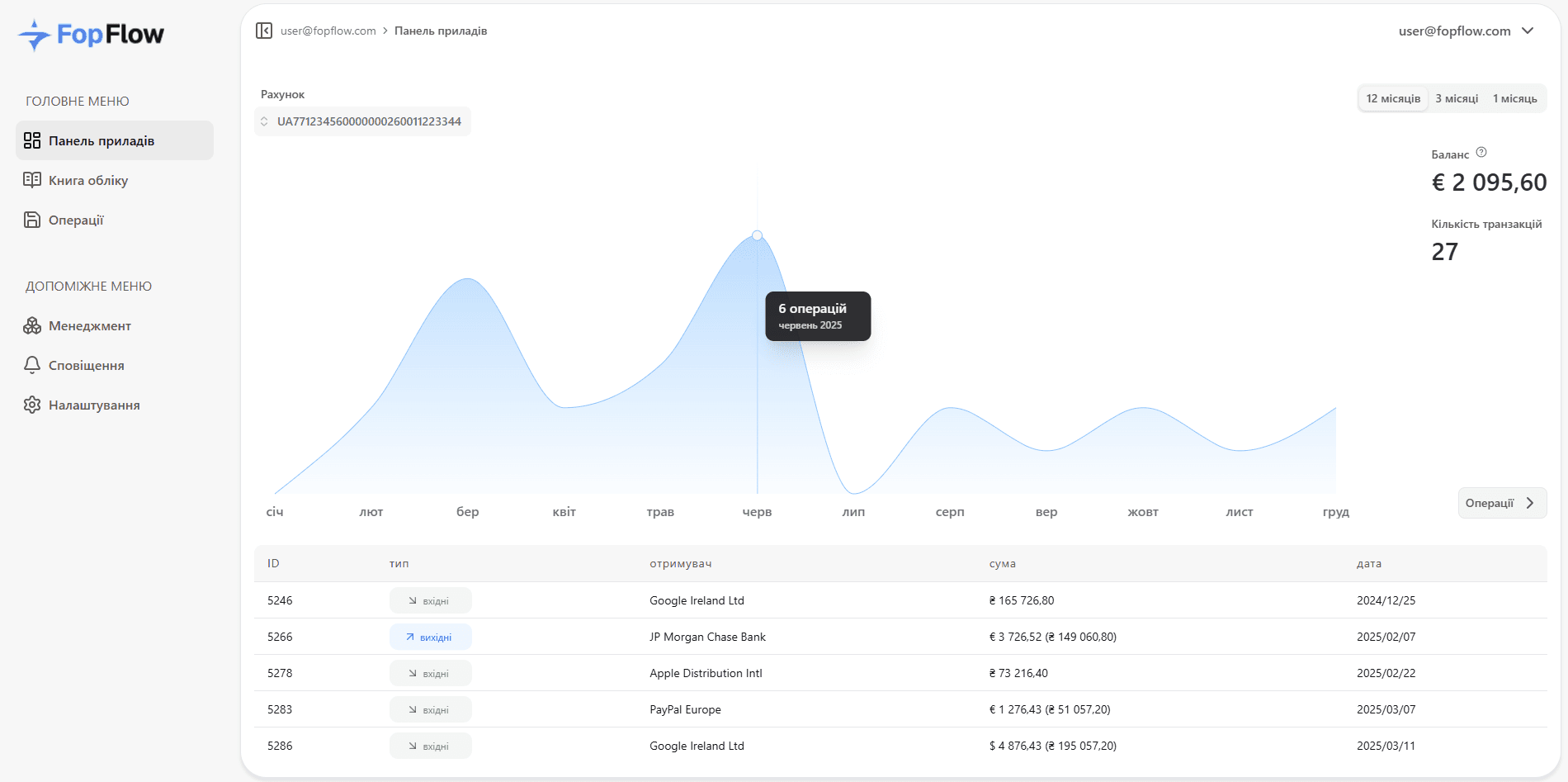The width and height of the screenshot is (1568, 782).
Task: Select the 12 місяців period toggle
Action: [1393, 98]
